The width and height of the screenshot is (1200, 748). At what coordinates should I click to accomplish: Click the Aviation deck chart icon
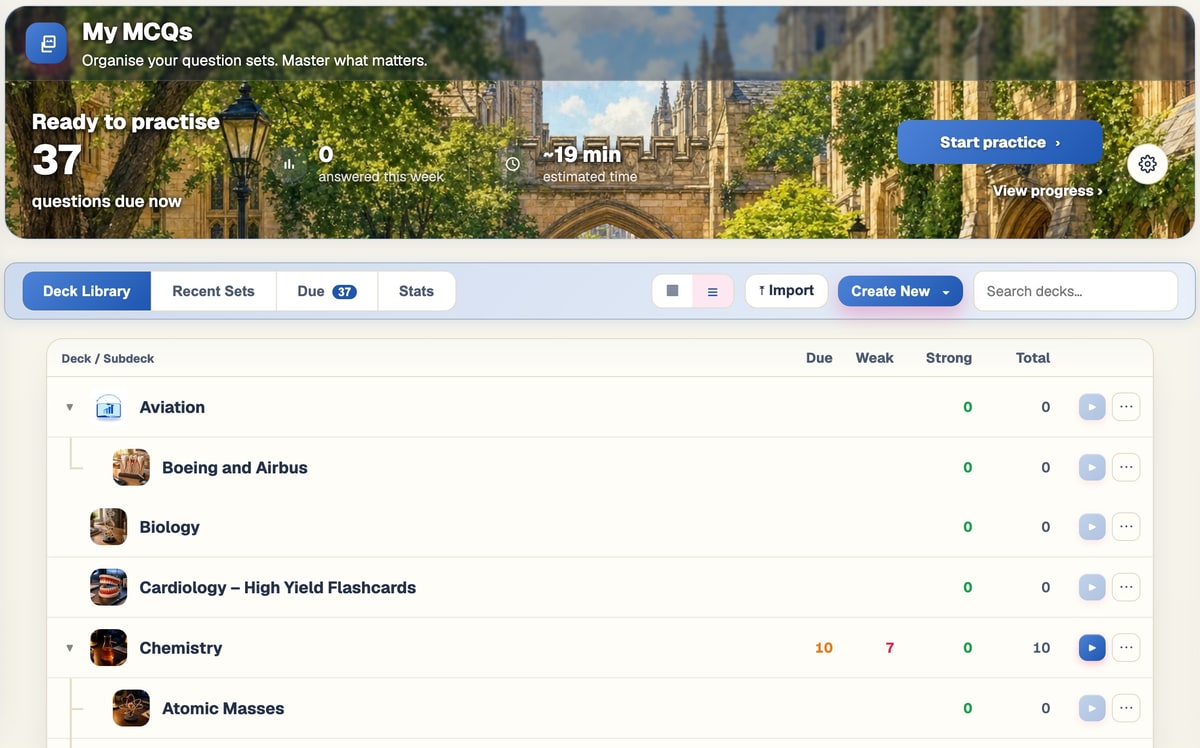coord(108,407)
